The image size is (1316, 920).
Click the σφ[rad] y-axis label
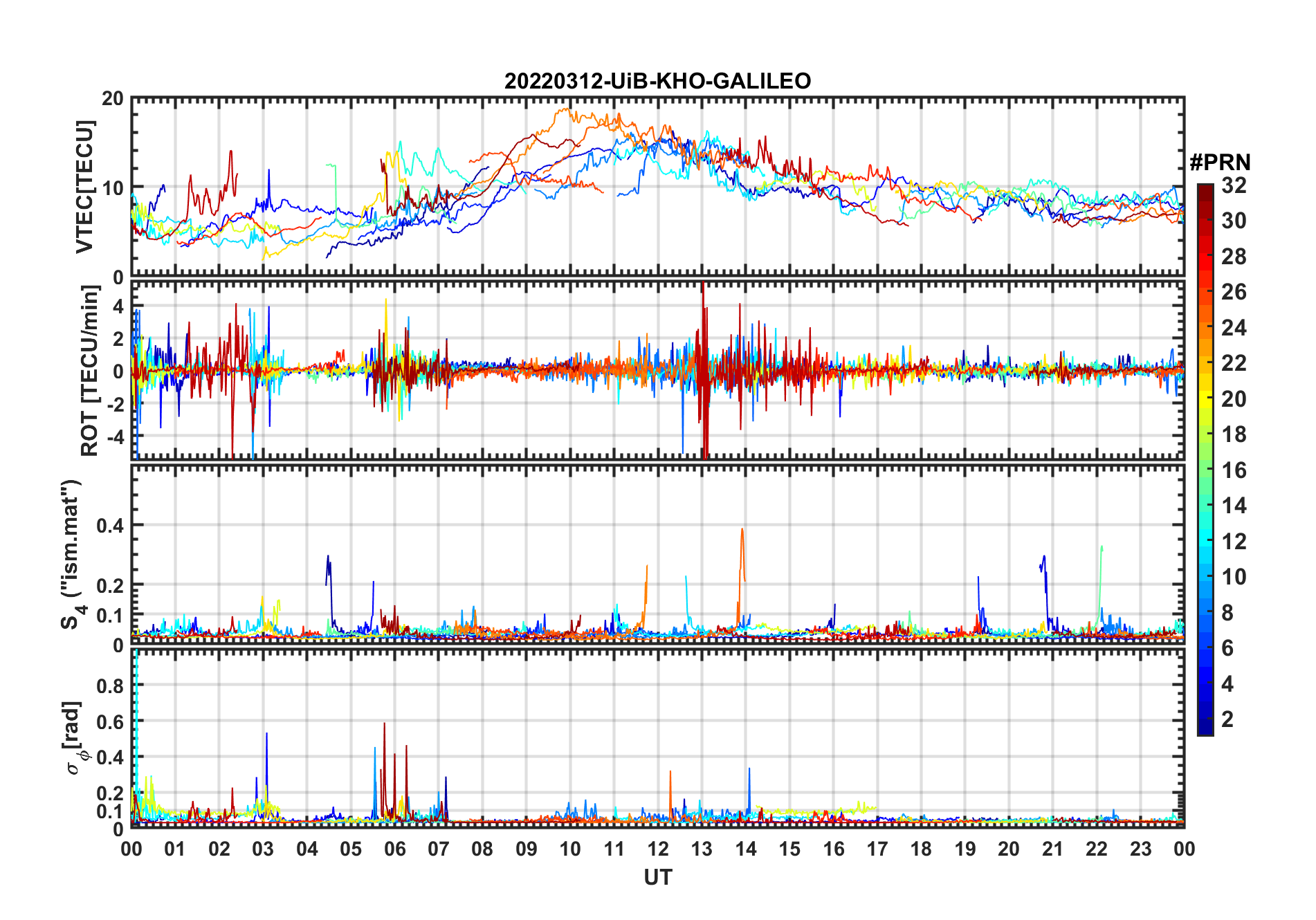click(x=74, y=737)
